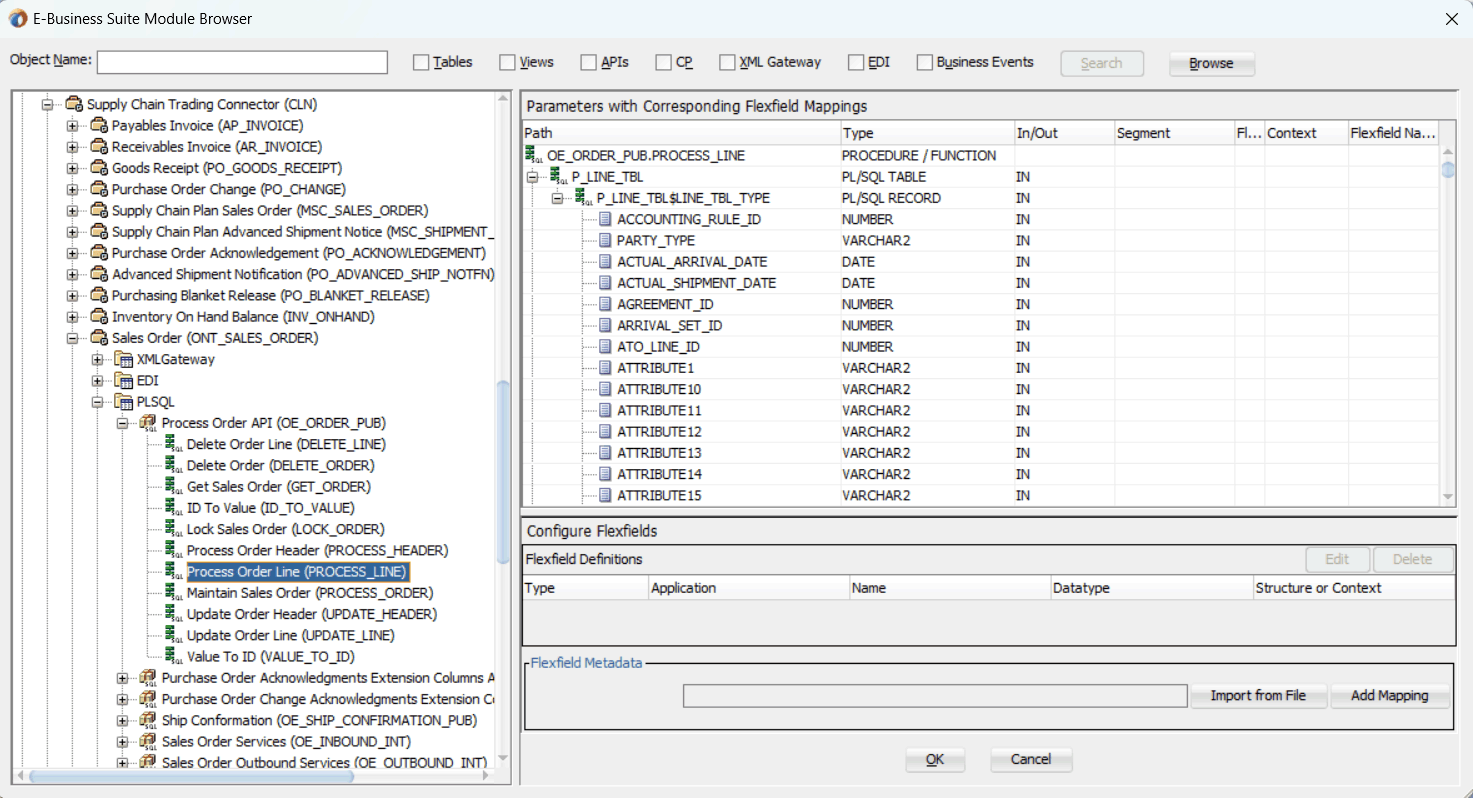Expand the EDI folder node

[98, 381]
